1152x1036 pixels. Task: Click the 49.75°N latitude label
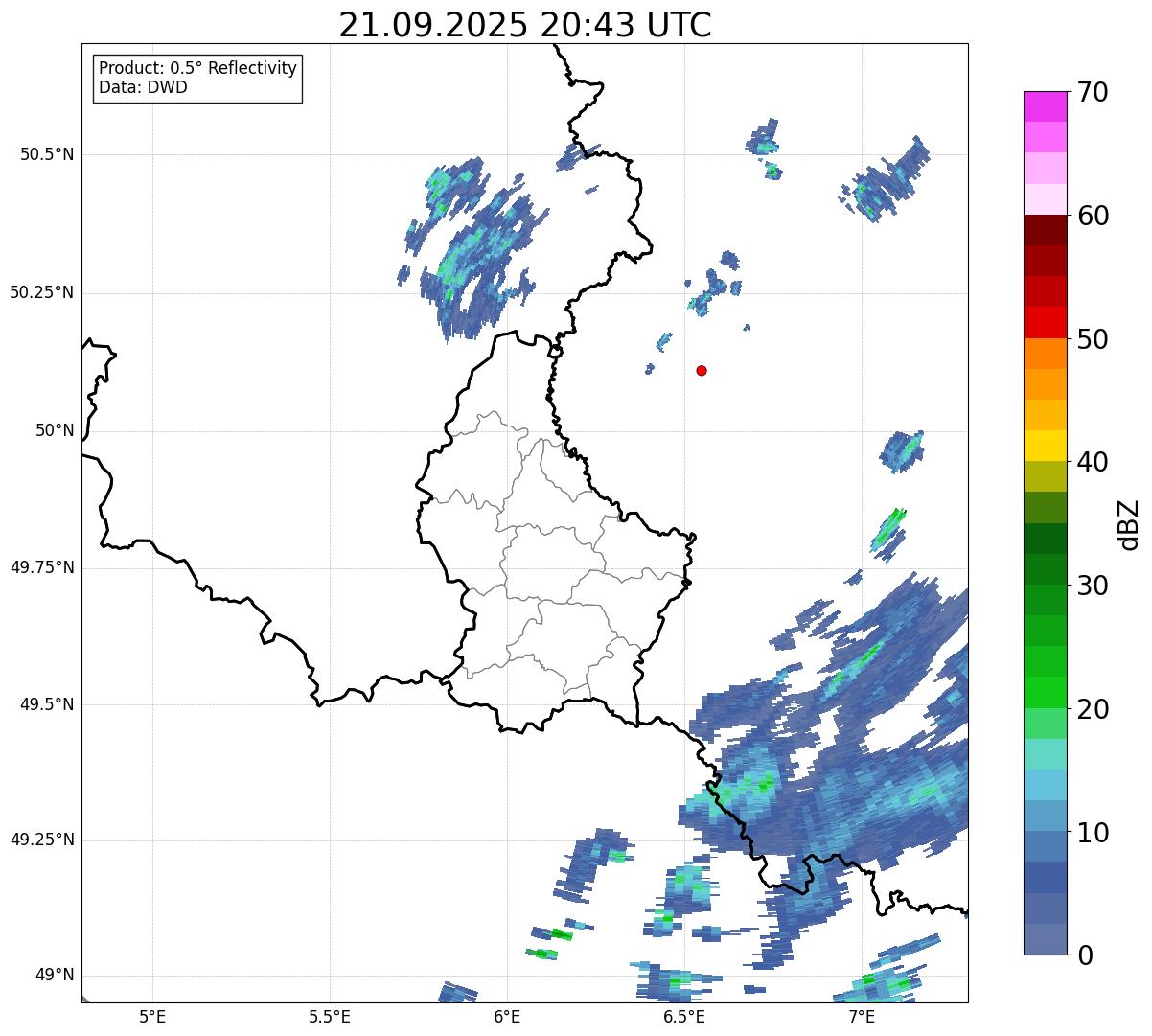pyautogui.click(x=41, y=567)
